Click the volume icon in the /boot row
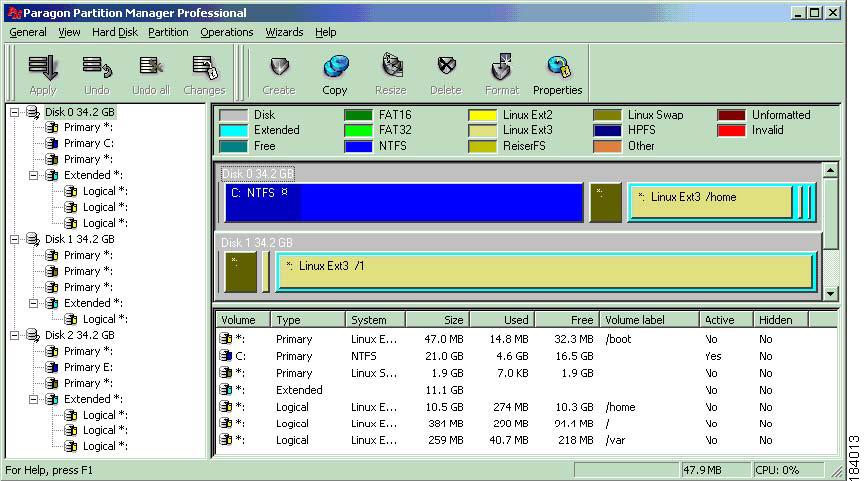The height and width of the screenshot is (481, 864). click(225, 338)
